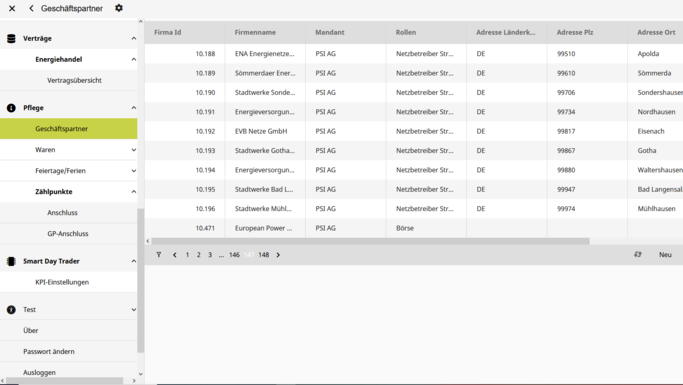This screenshot has height=385, width=683.
Task: Click cell Stadtwerke Mühl...
Action: [265, 209]
